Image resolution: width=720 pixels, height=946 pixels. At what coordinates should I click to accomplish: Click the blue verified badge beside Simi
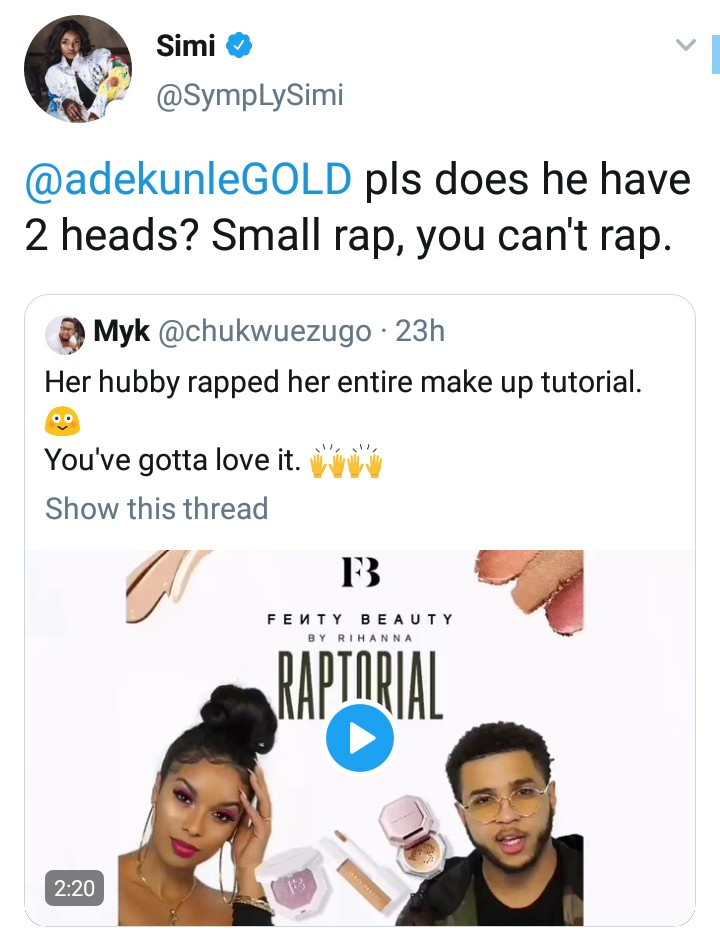coord(238,45)
